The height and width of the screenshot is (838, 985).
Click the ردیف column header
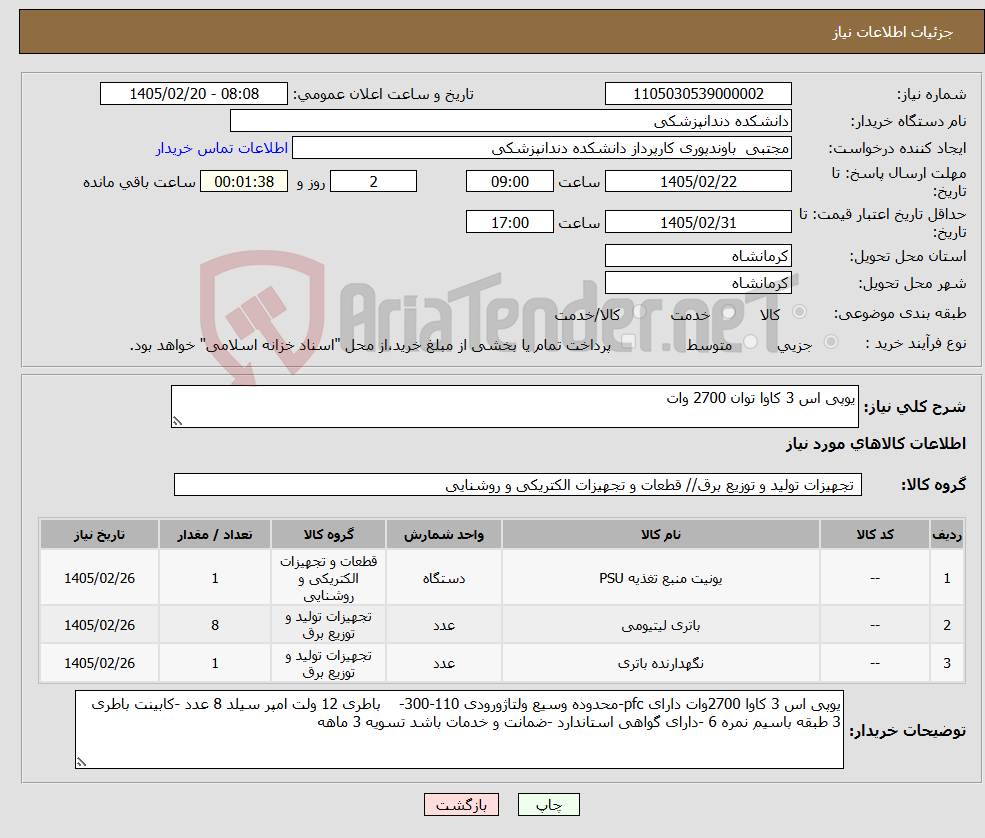[x=947, y=535]
